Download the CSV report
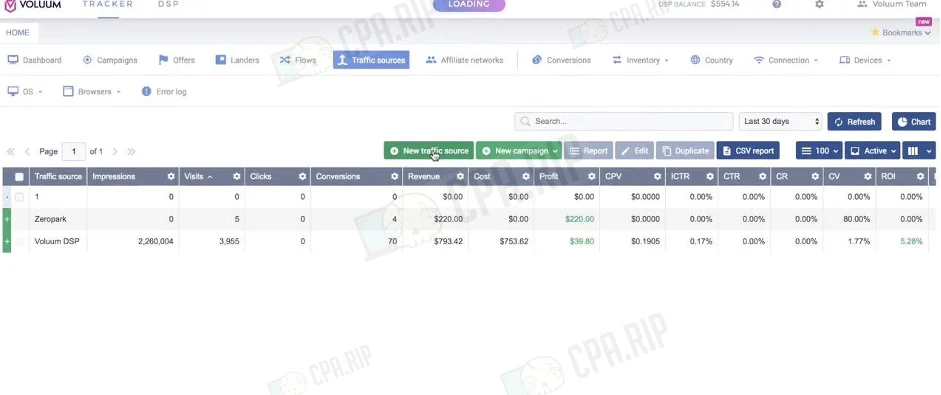Image resolution: width=941 pixels, height=395 pixels. point(748,151)
